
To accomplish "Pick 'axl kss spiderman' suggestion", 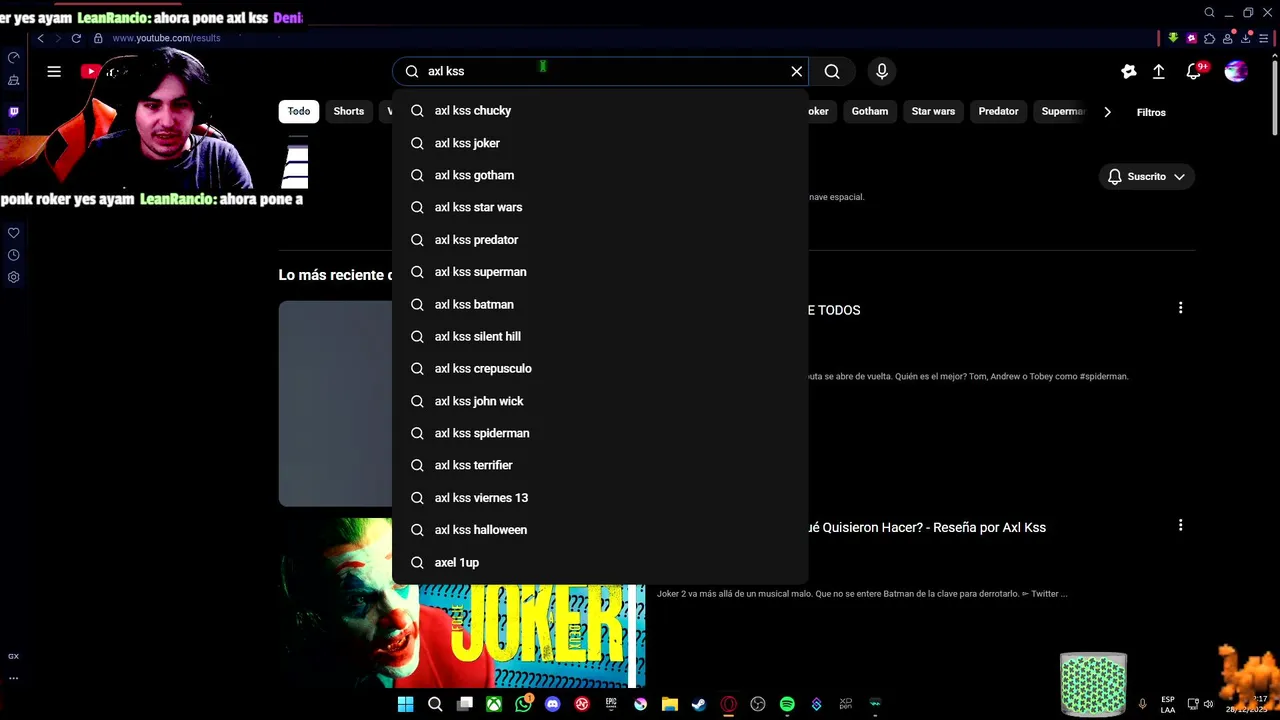I will coord(600,433).
